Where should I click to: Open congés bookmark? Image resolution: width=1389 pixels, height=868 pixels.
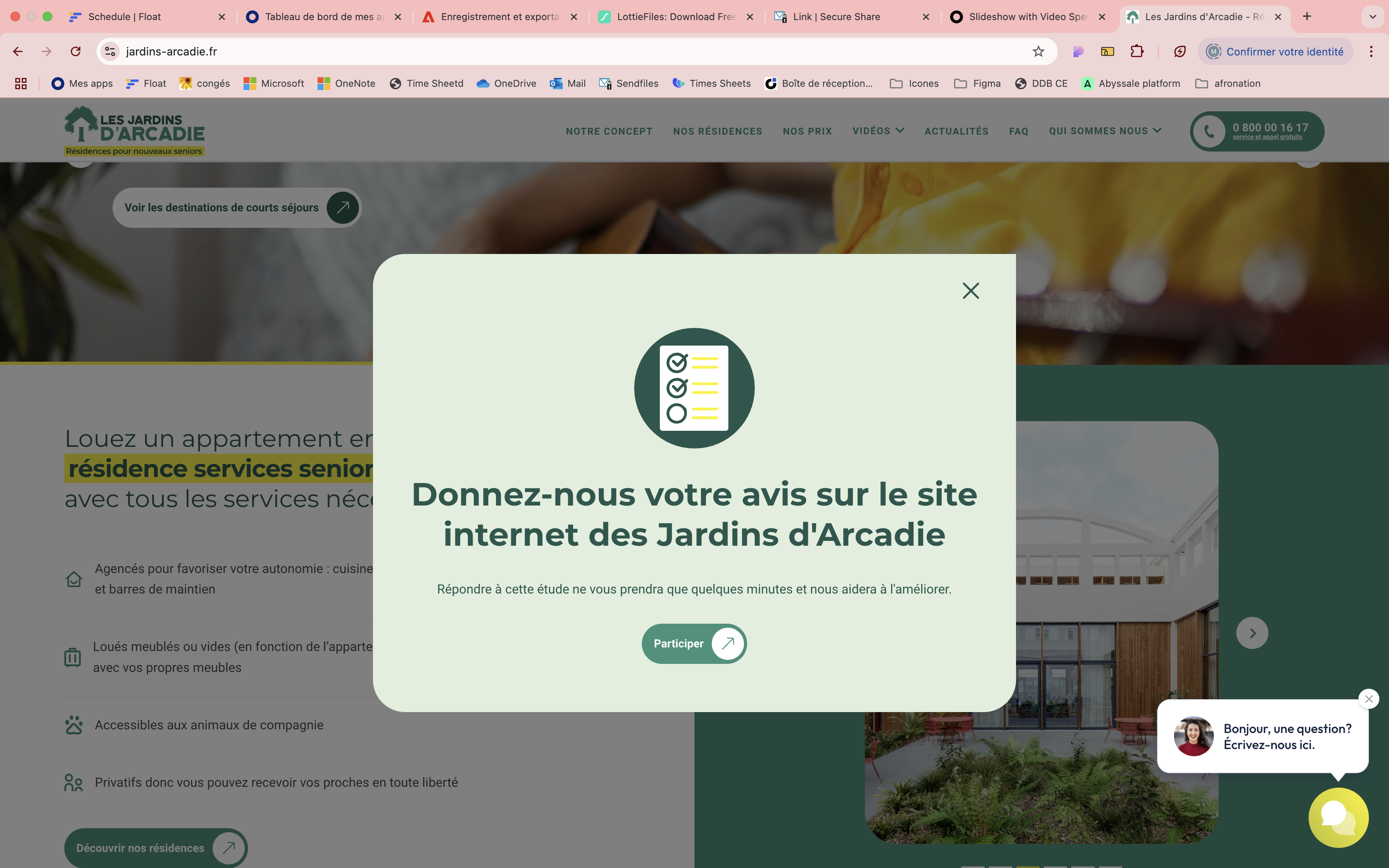[x=204, y=83]
